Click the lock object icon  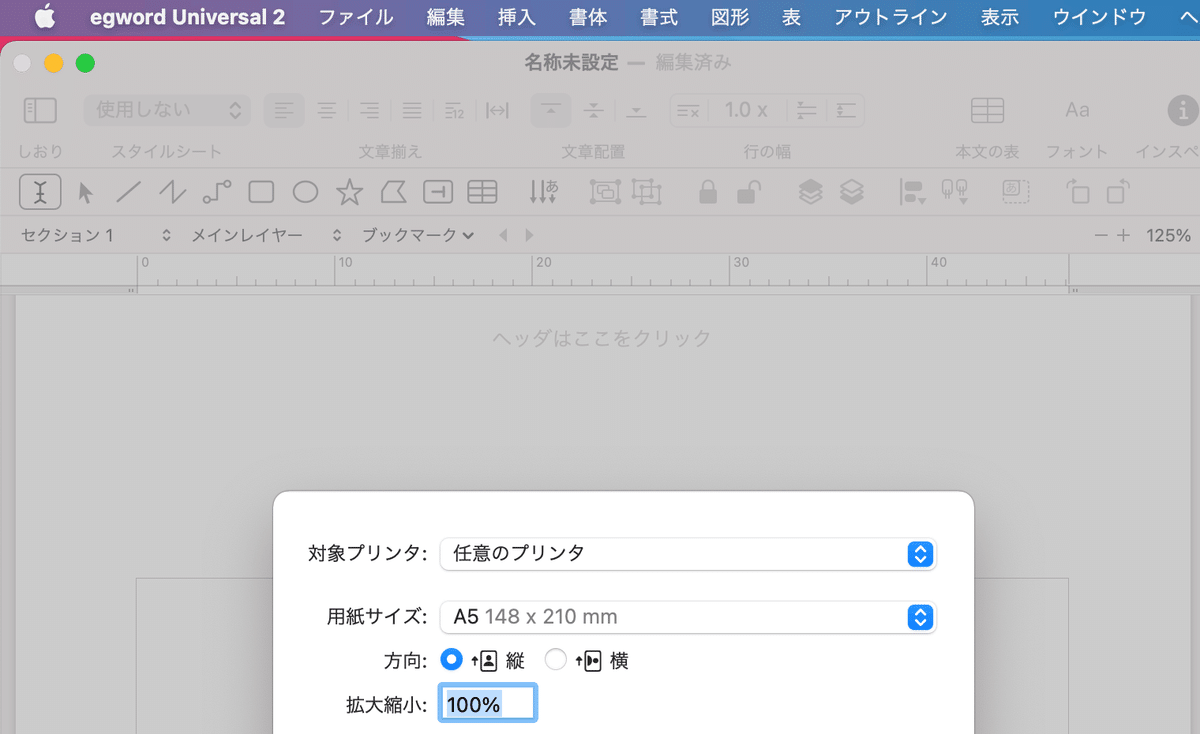pos(708,191)
